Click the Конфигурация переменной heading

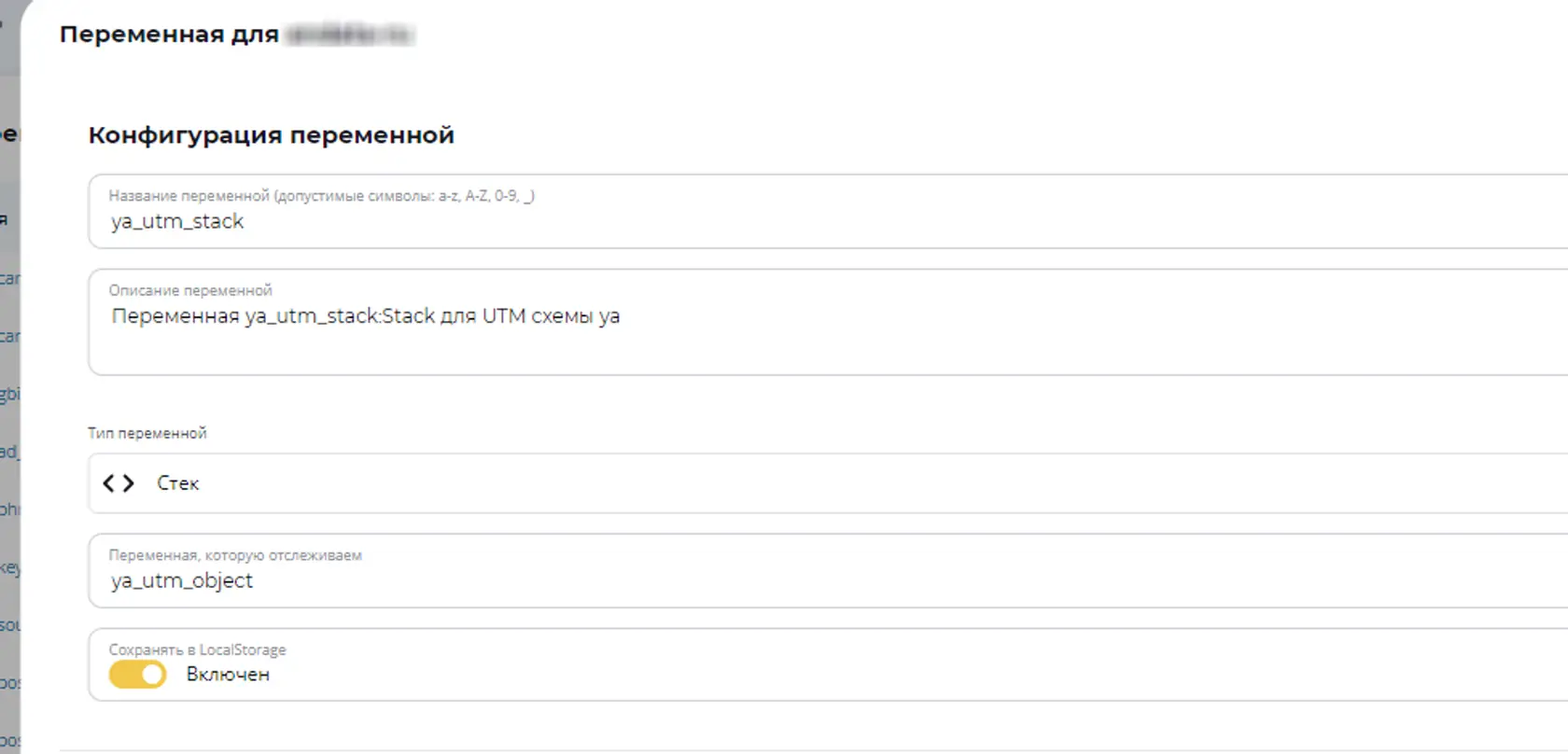click(x=272, y=135)
